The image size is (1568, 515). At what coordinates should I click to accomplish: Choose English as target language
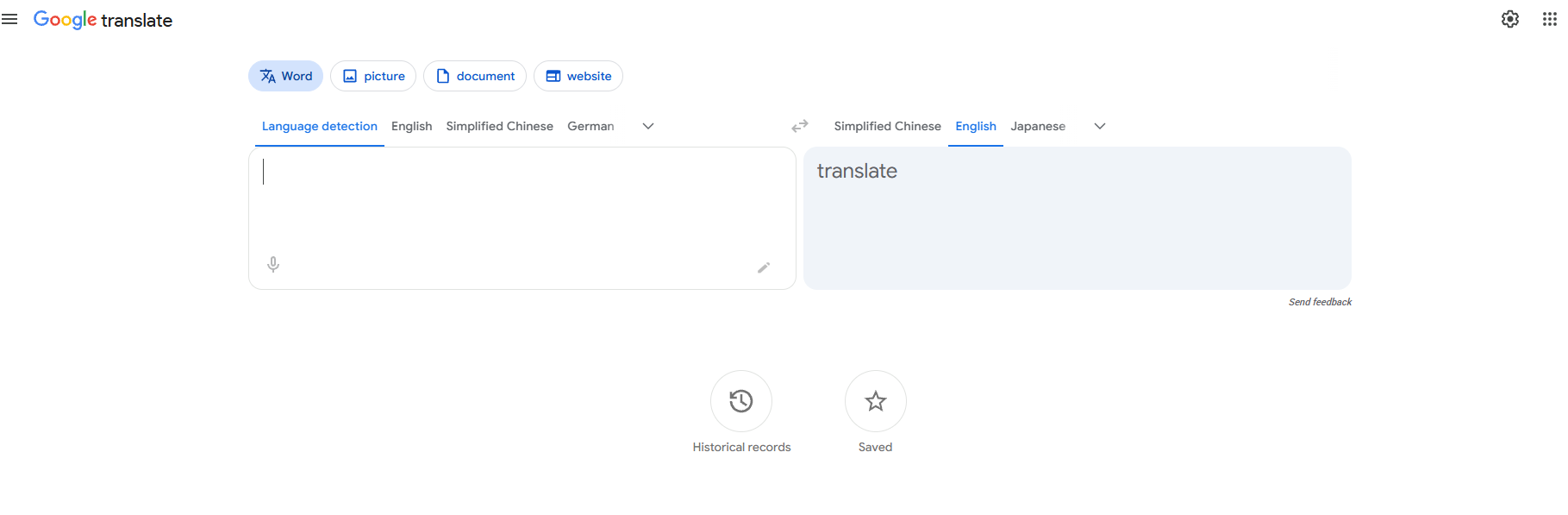tap(976, 126)
